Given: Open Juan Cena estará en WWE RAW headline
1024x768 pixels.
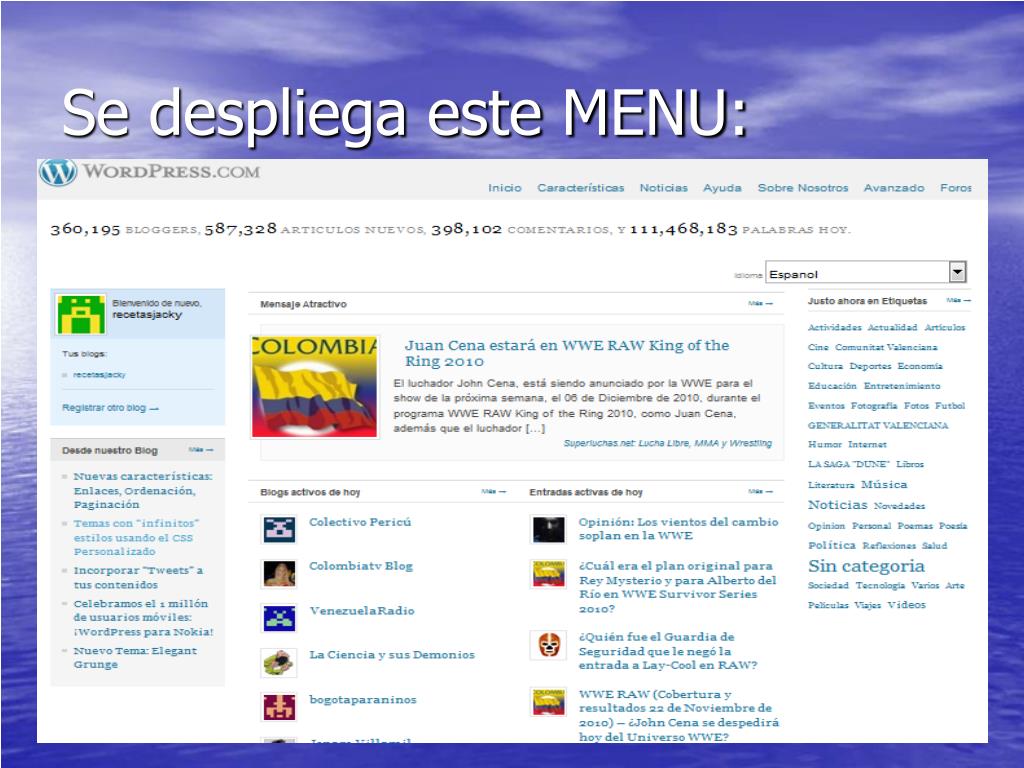Looking at the screenshot, I should click(567, 353).
